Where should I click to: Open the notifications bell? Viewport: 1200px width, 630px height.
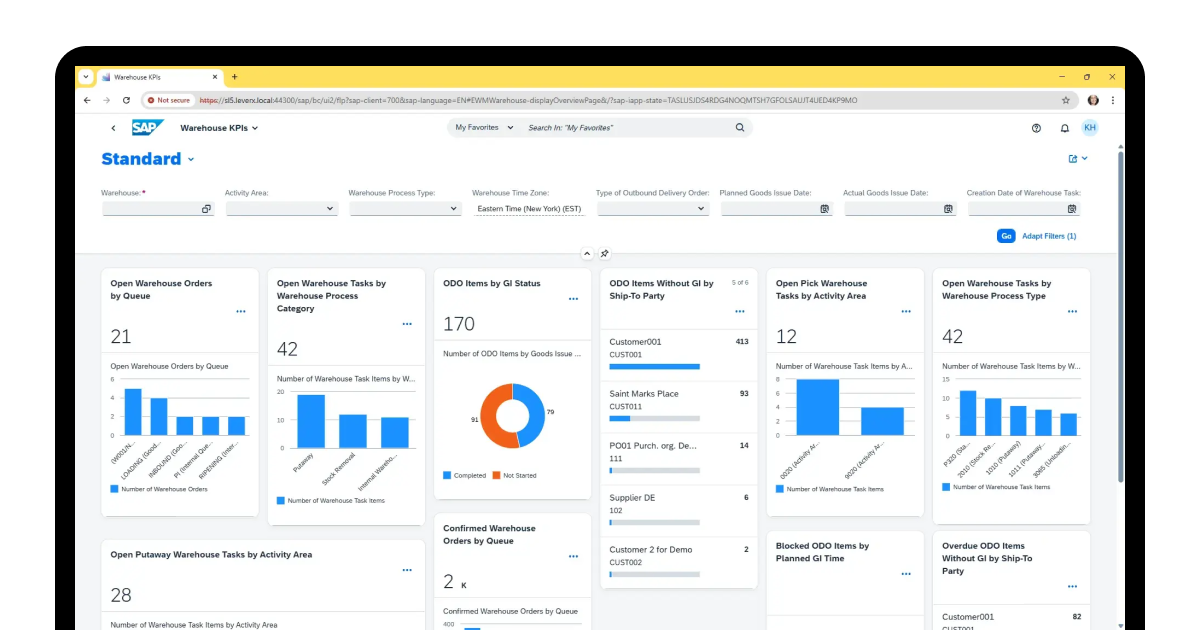1063,128
